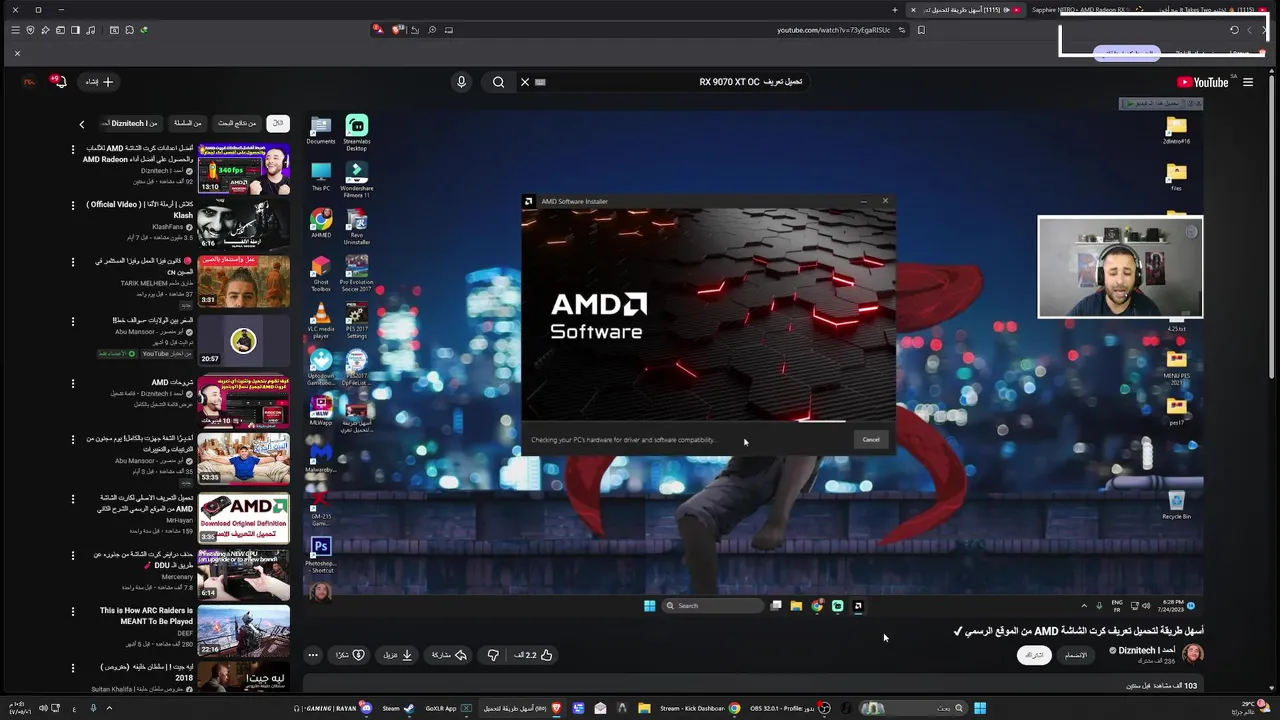This screenshot has width=1280, height=720.
Task: Open options for the DDU video
Action: [72, 555]
